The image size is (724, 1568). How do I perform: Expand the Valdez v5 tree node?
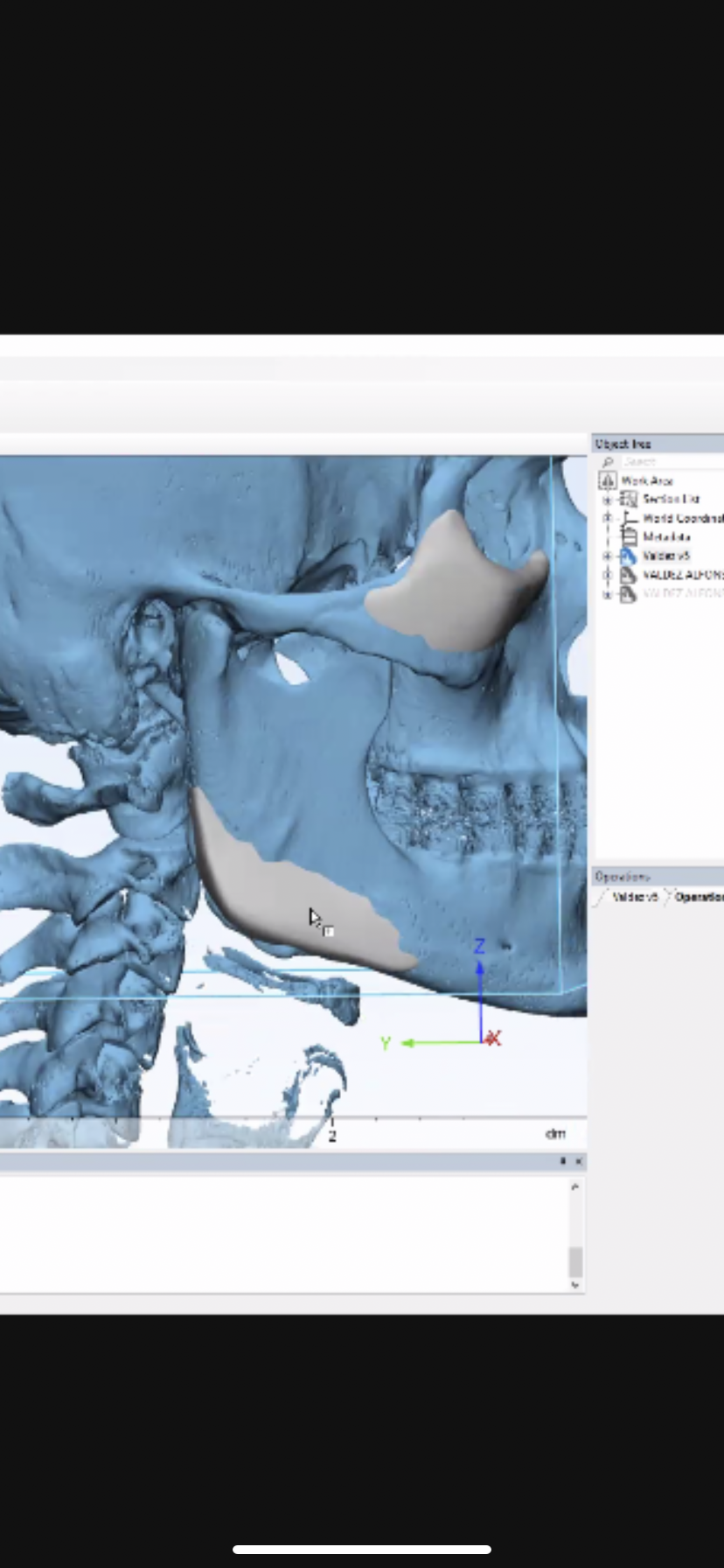pos(608,556)
